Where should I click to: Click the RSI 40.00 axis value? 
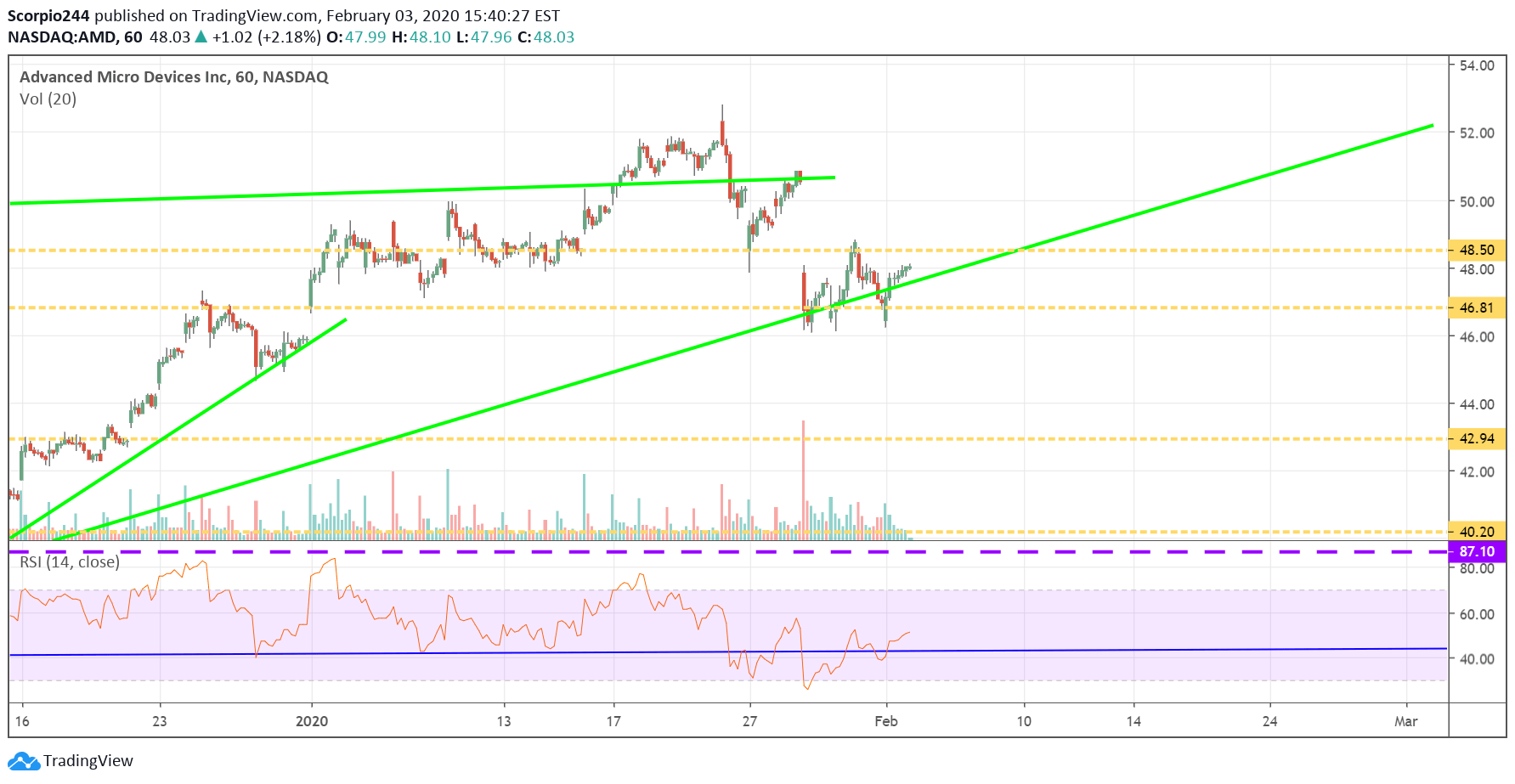coord(1477,659)
